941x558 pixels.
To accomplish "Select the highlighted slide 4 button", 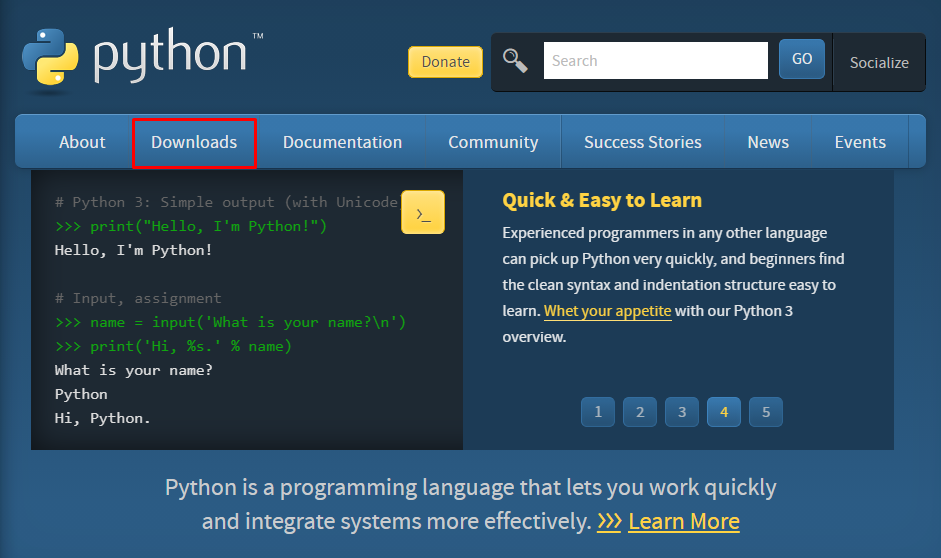I will pyautogui.click(x=724, y=412).
